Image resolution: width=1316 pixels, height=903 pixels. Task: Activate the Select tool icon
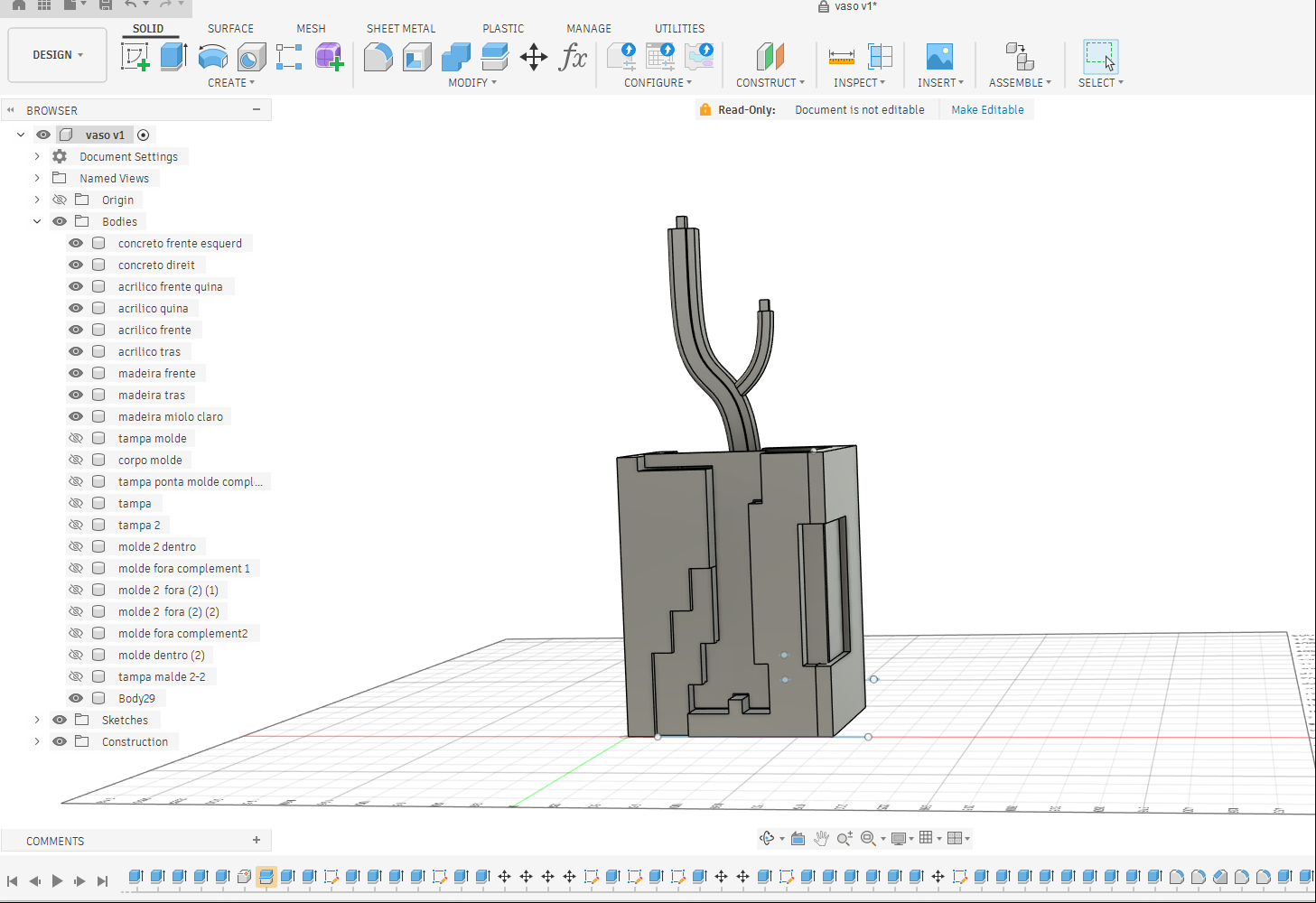(1100, 57)
